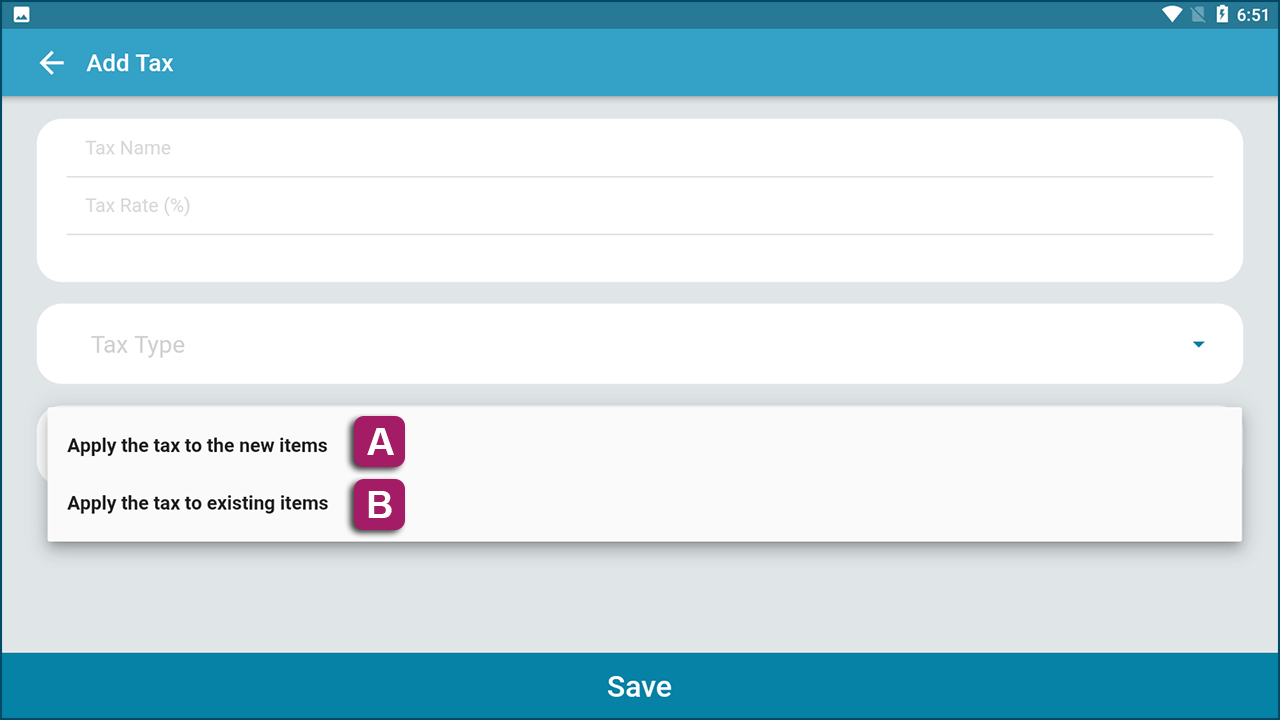Click empty space below Tax Rate in white card
Screen dimensions: 1280x720
click(x=640, y=257)
